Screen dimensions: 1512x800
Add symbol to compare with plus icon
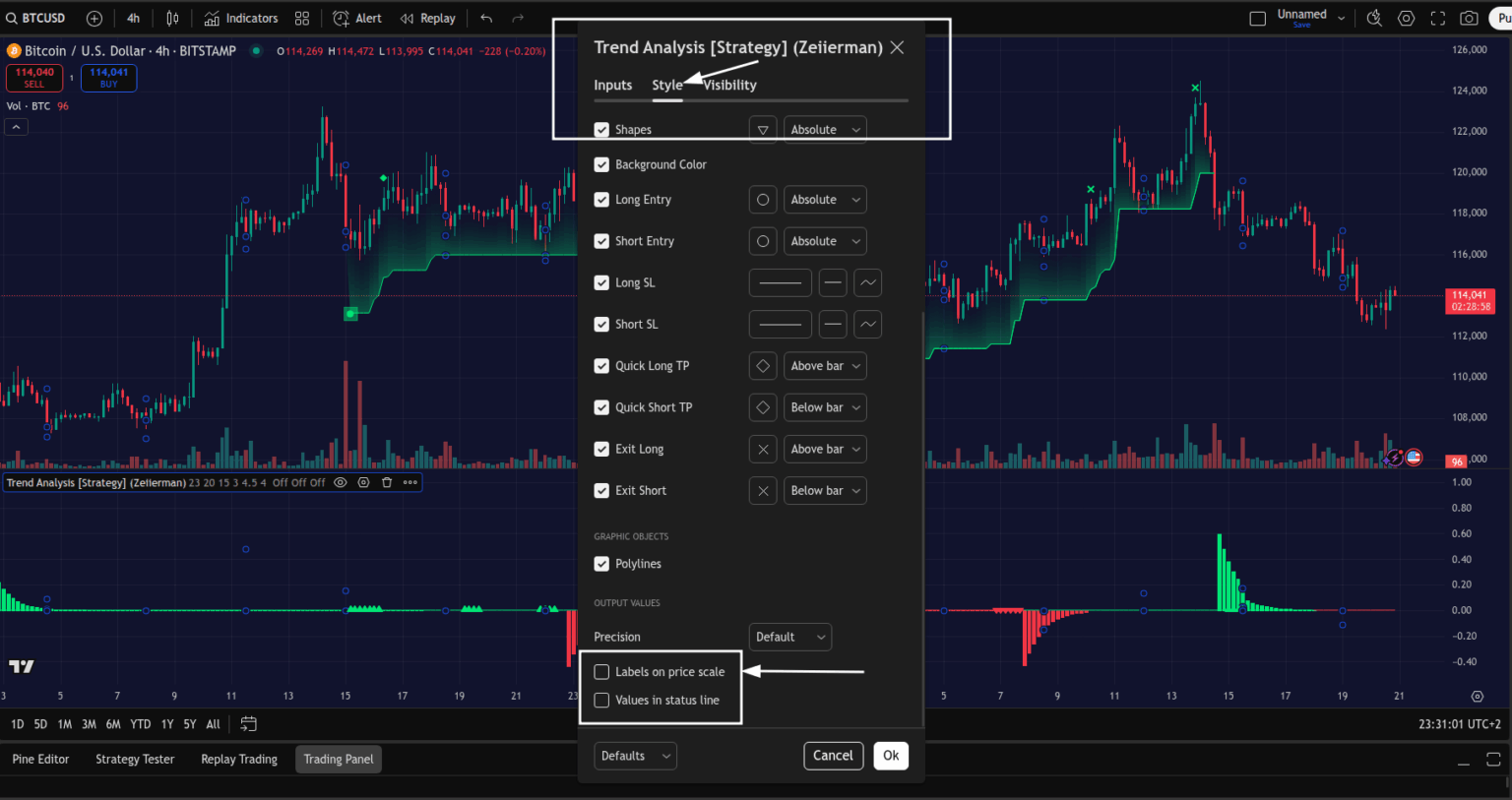click(94, 18)
